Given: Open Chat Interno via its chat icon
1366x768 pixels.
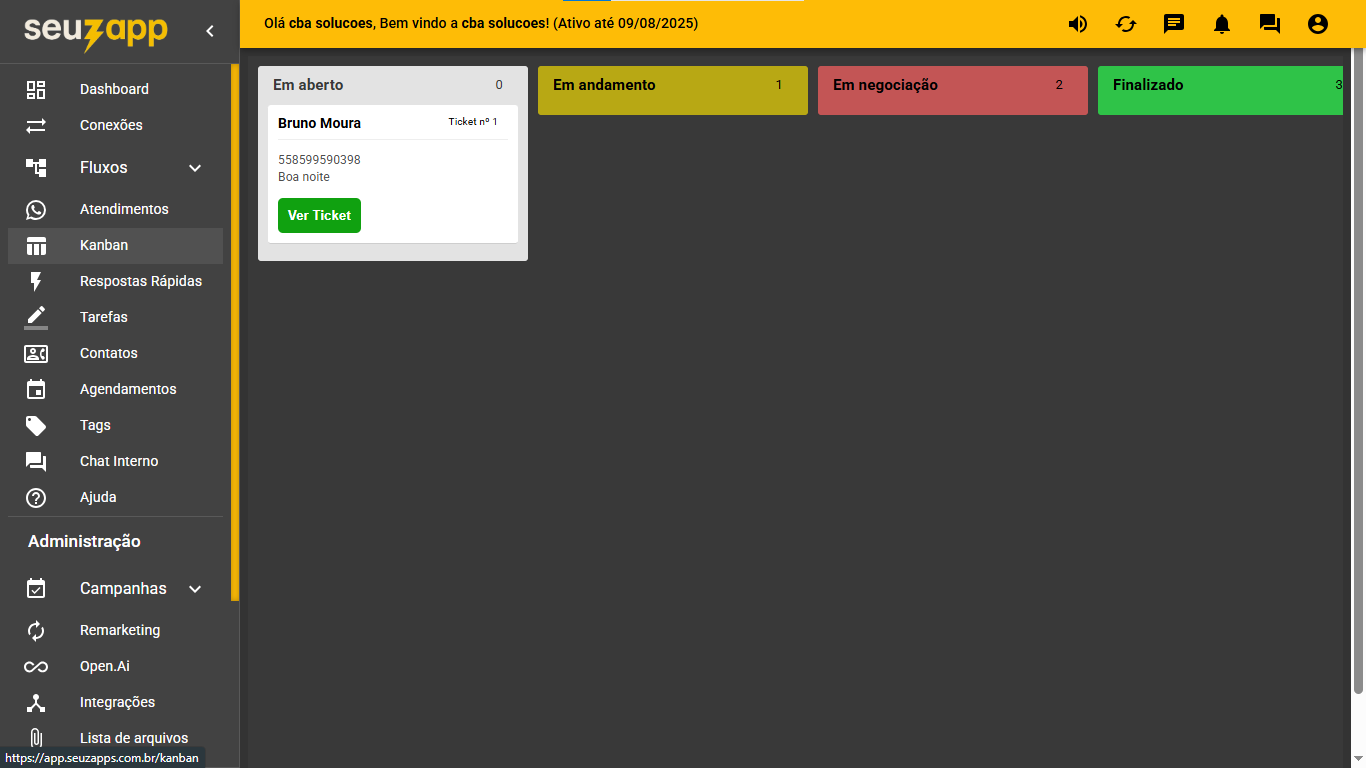Looking at the screenshot, I should coord(36,461).
